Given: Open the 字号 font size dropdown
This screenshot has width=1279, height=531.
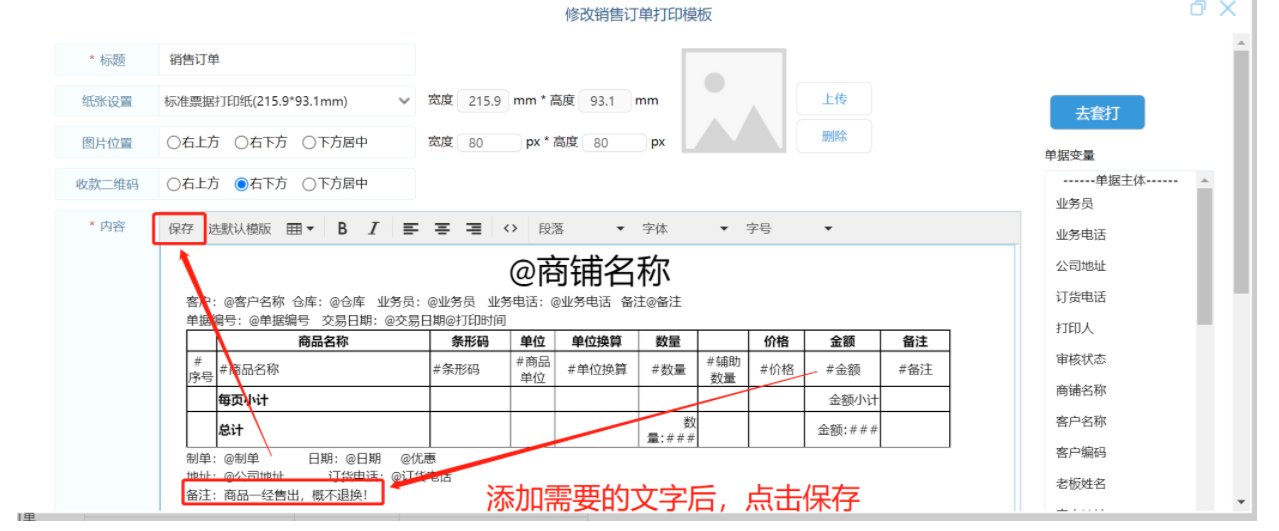Looking at the screenshot, I should click(789, 229).
